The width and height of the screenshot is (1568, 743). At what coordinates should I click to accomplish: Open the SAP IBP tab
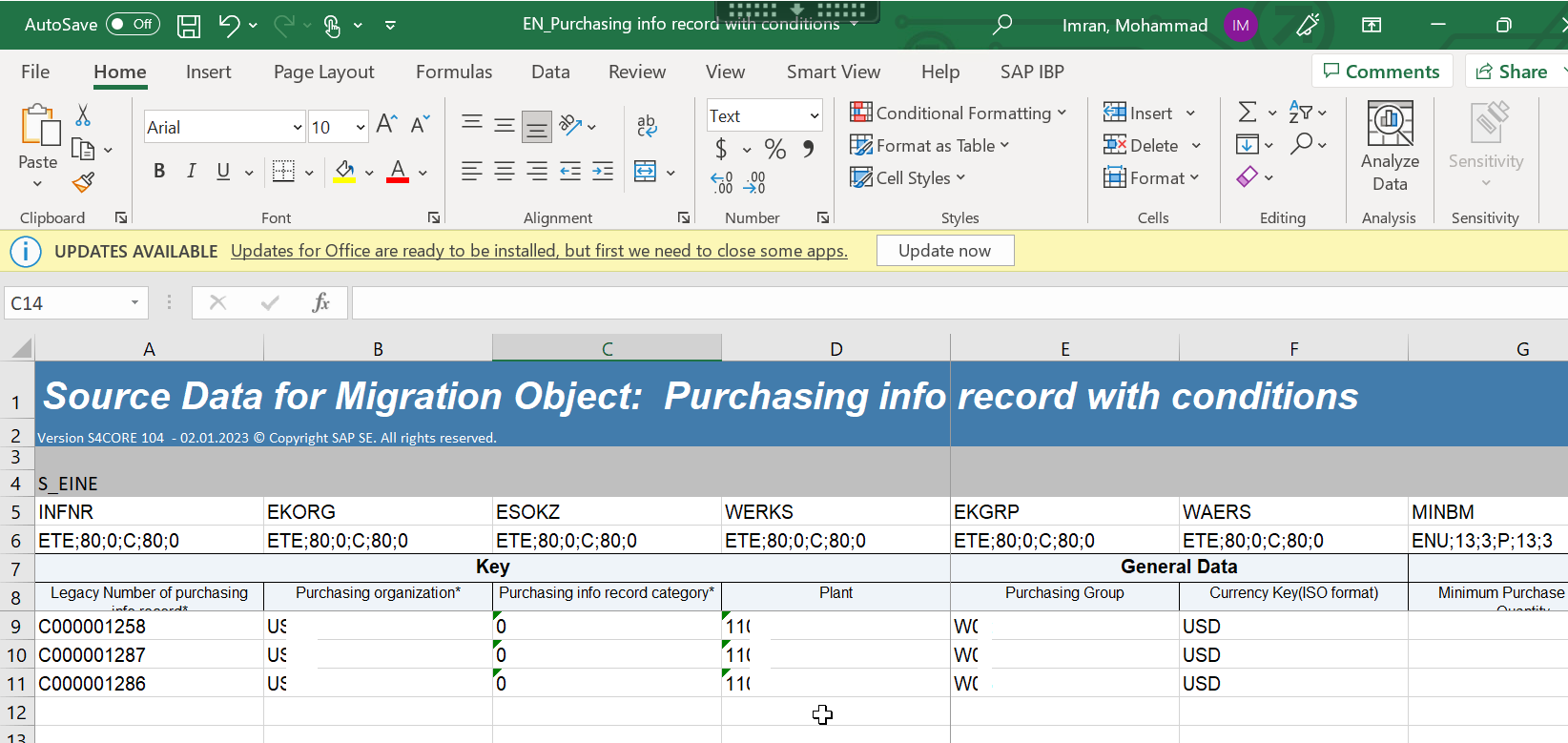[x=1032, y=72]
